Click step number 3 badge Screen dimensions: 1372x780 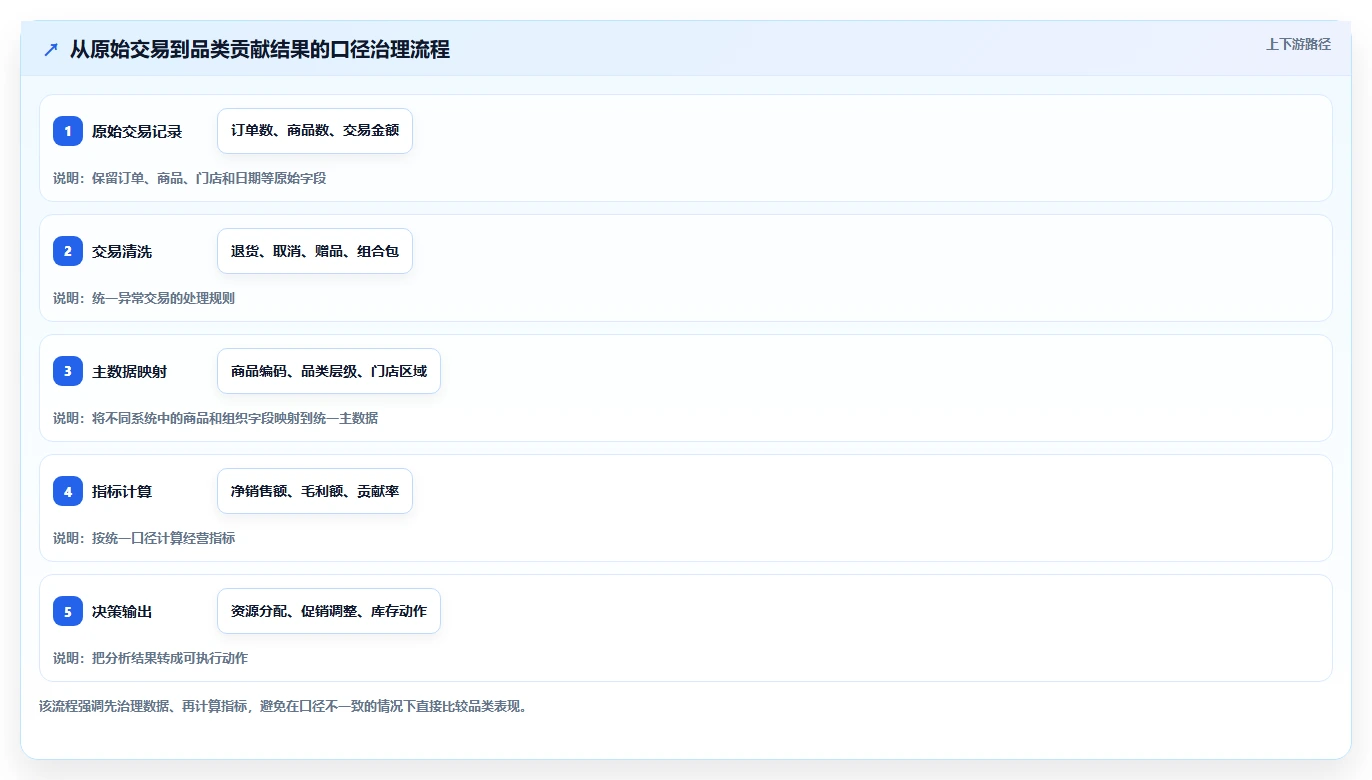(x=68, y=371)
